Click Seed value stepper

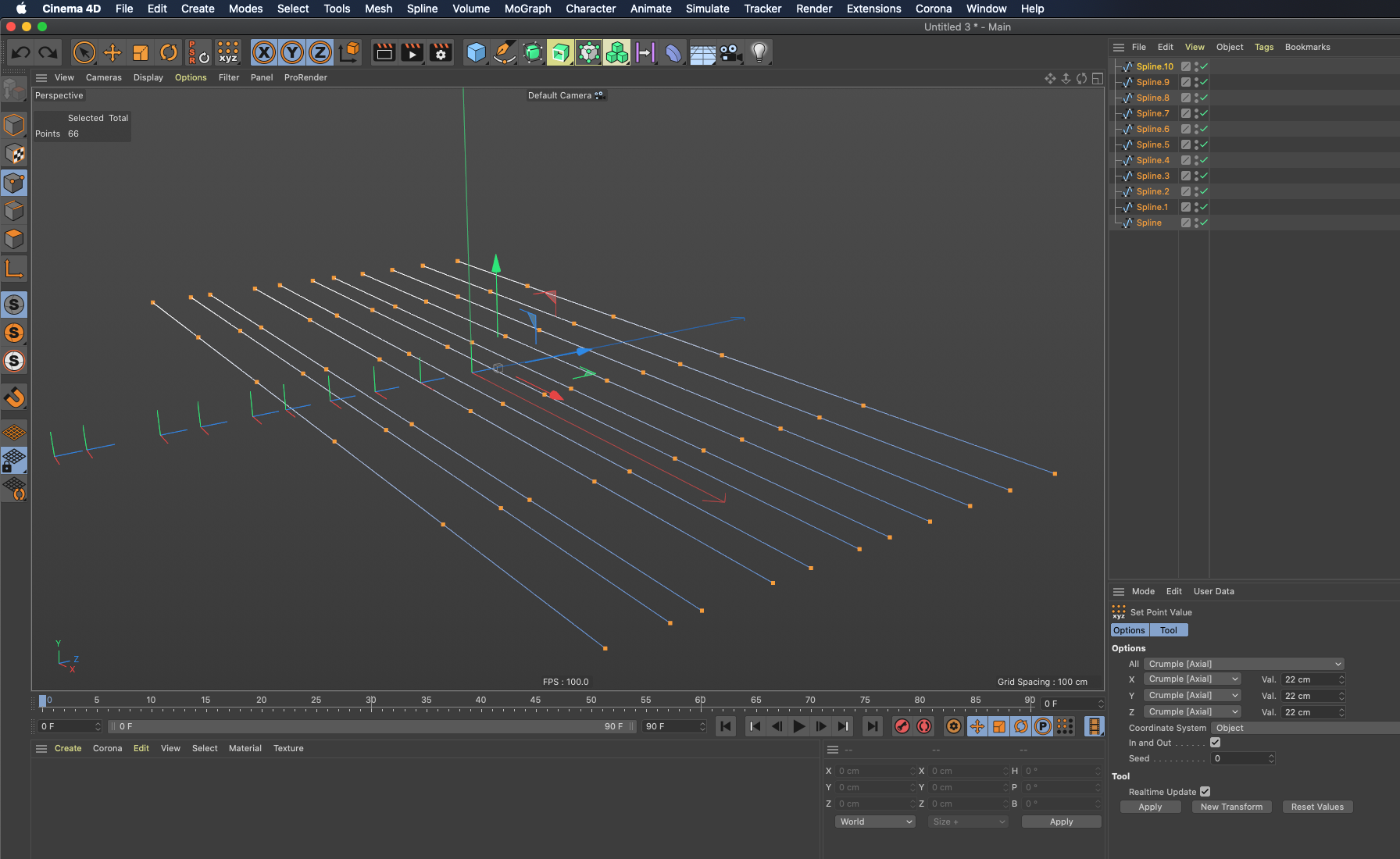tap(1271, 758)
